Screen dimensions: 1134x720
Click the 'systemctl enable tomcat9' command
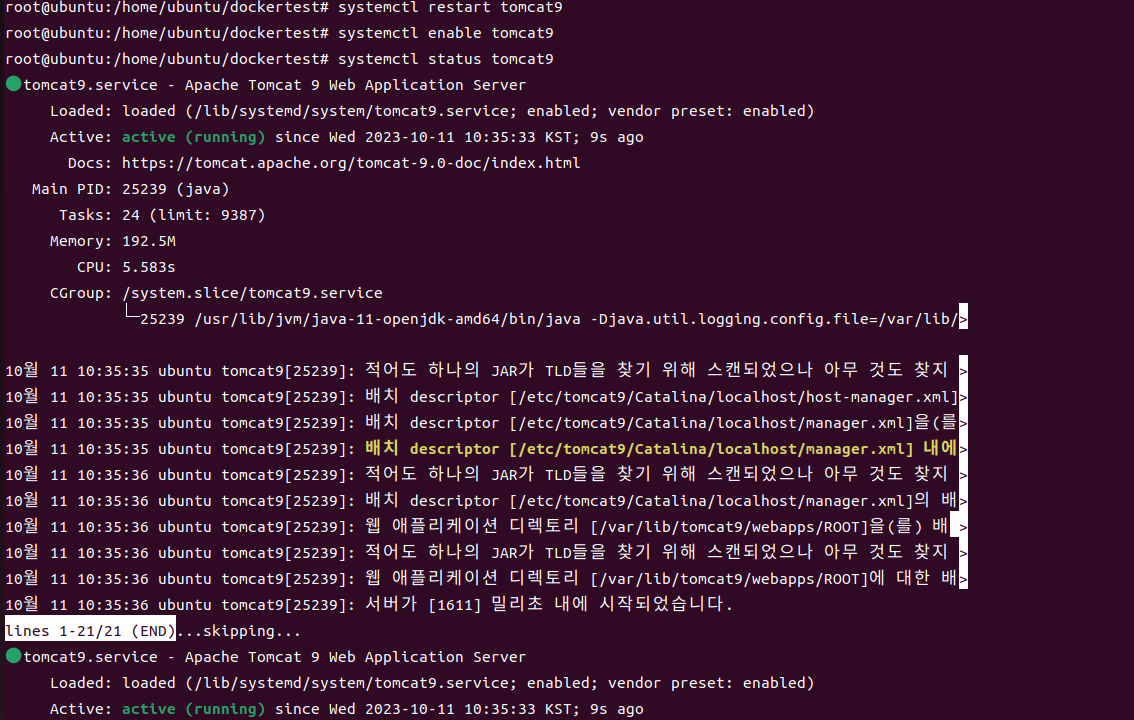click(446, 33)
